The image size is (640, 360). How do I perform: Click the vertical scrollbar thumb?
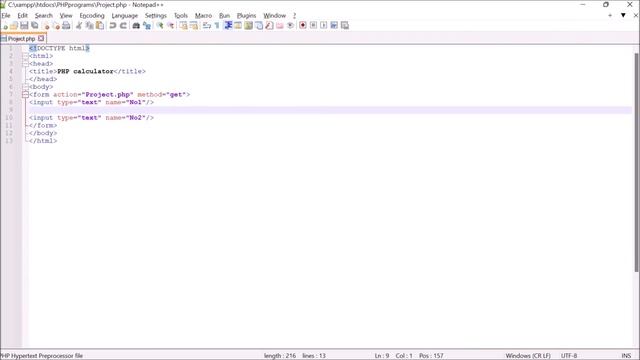(636, 162)
